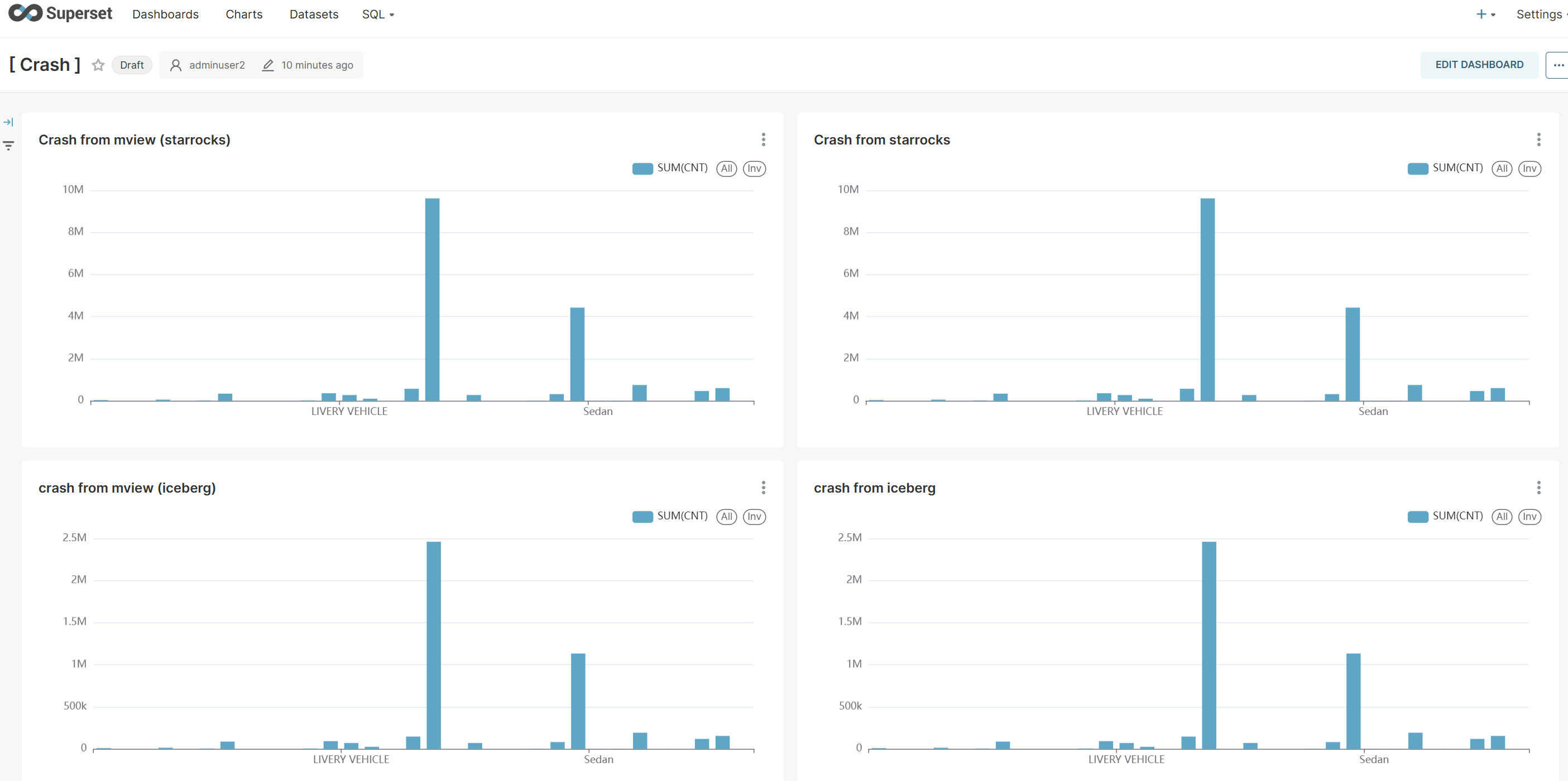Favorite the Crash dashboard with star icon
Viewport: 1568px width, 781px height.
98,65
